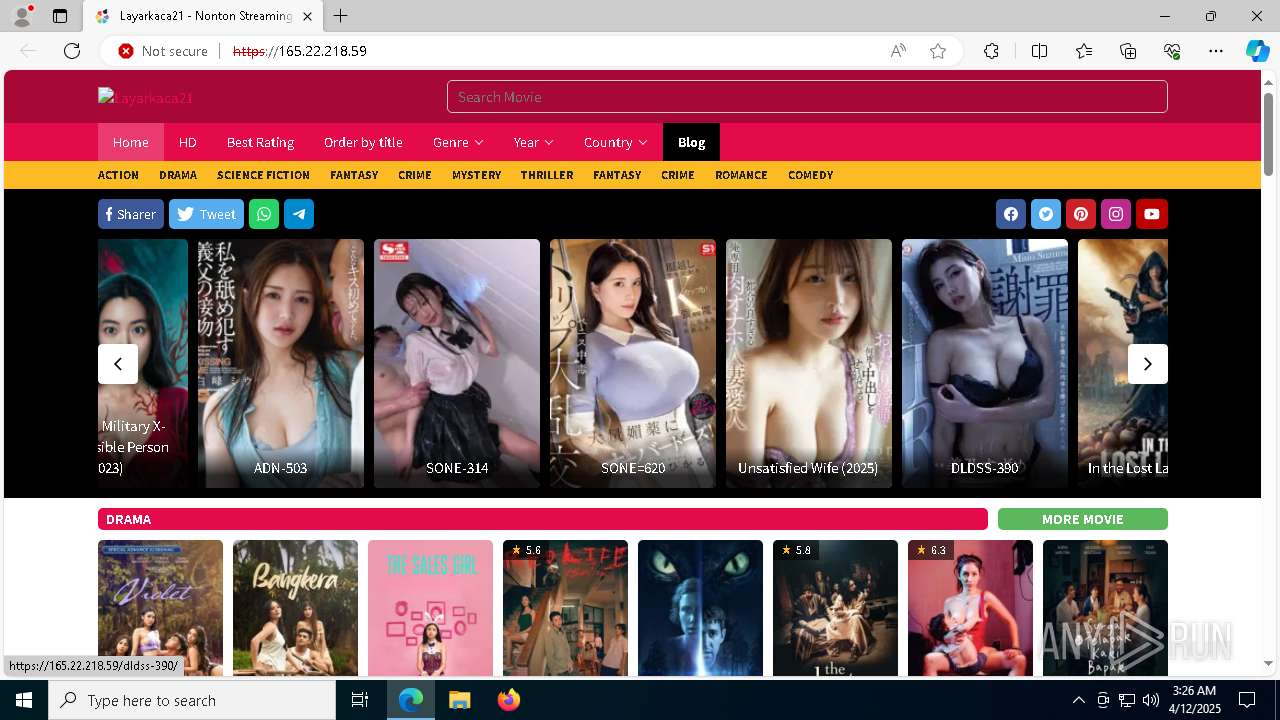Open the browser profile icon
Screen dimensions: 1280x720
(x=22, y=16)
